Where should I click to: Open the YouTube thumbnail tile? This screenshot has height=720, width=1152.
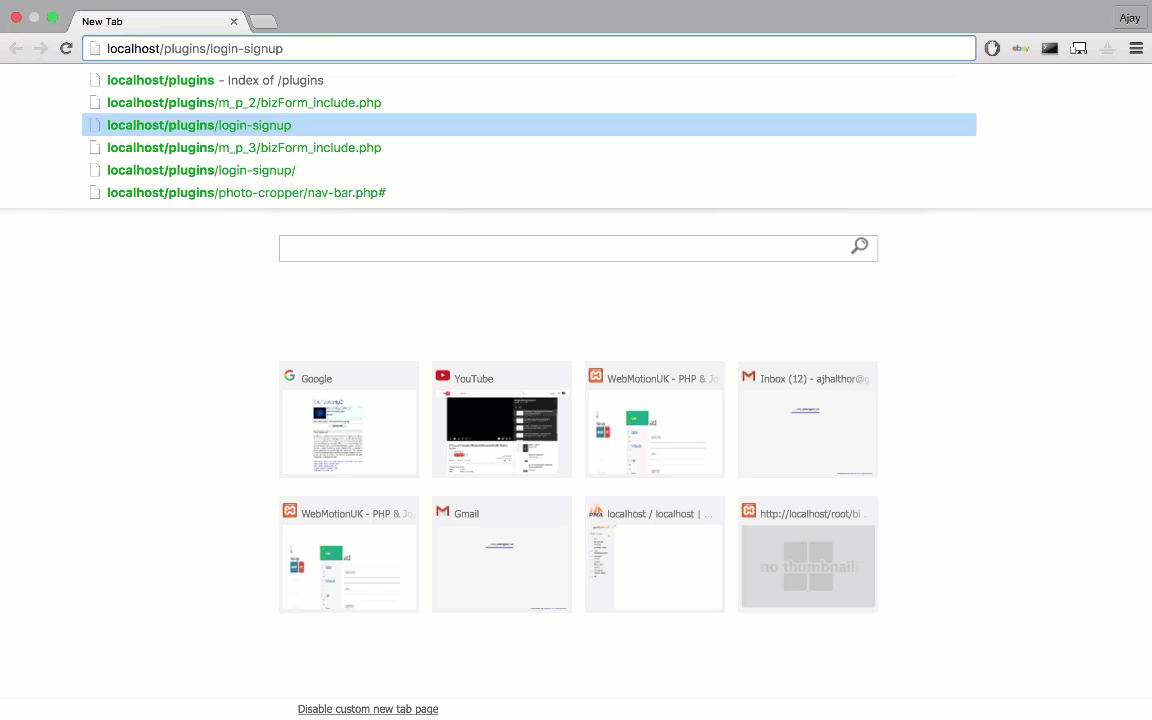[x=501, y=420]
